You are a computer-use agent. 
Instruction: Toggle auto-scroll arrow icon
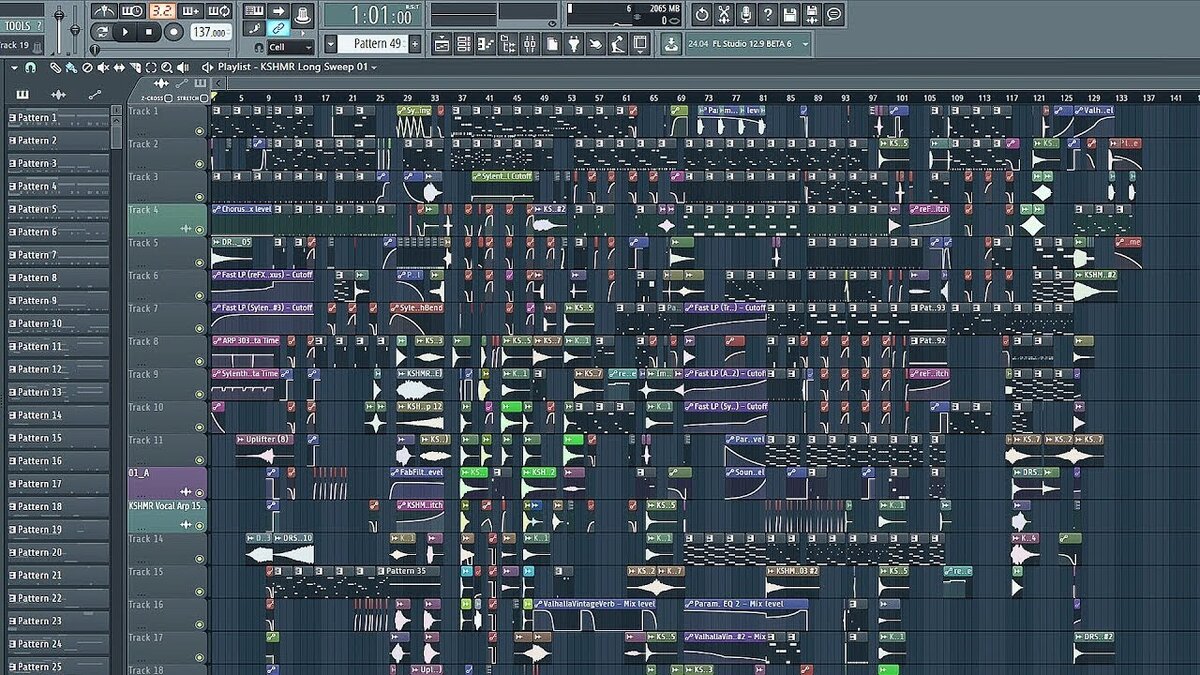[x=278, y=11]
